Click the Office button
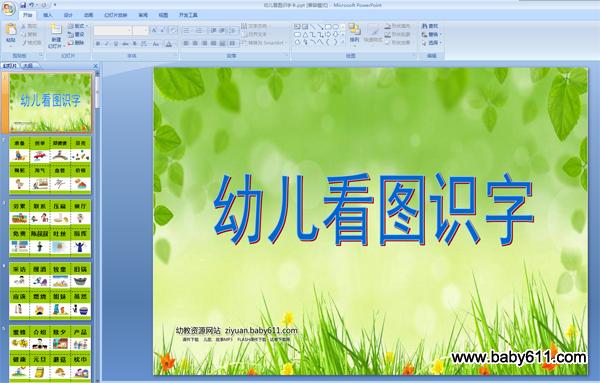 click(x=8, y=8)
